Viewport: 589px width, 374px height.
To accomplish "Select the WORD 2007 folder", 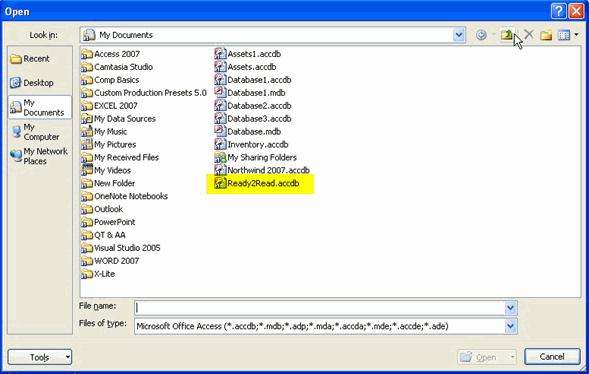I will [x=110, y=261].
